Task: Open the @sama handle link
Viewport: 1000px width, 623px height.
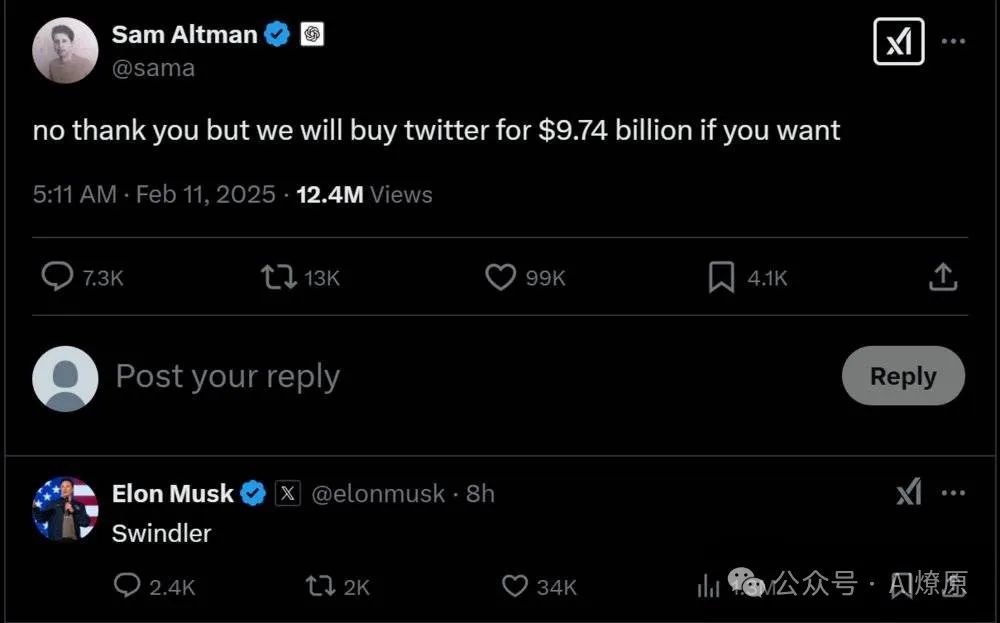Action: point(153,68)
